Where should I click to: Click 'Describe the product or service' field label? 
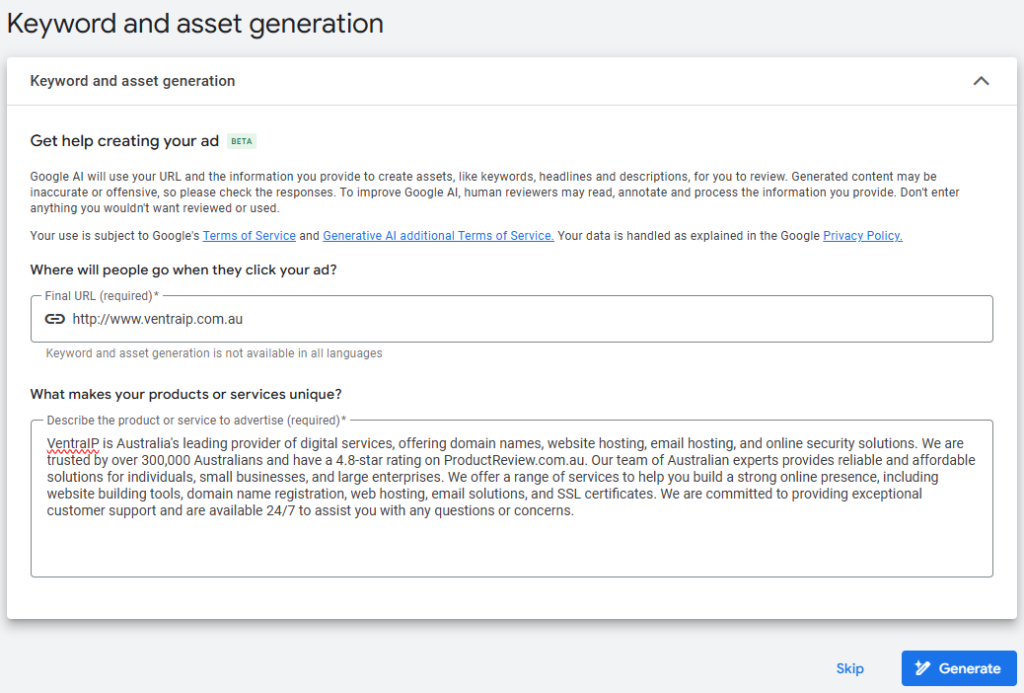pos(196,420)
